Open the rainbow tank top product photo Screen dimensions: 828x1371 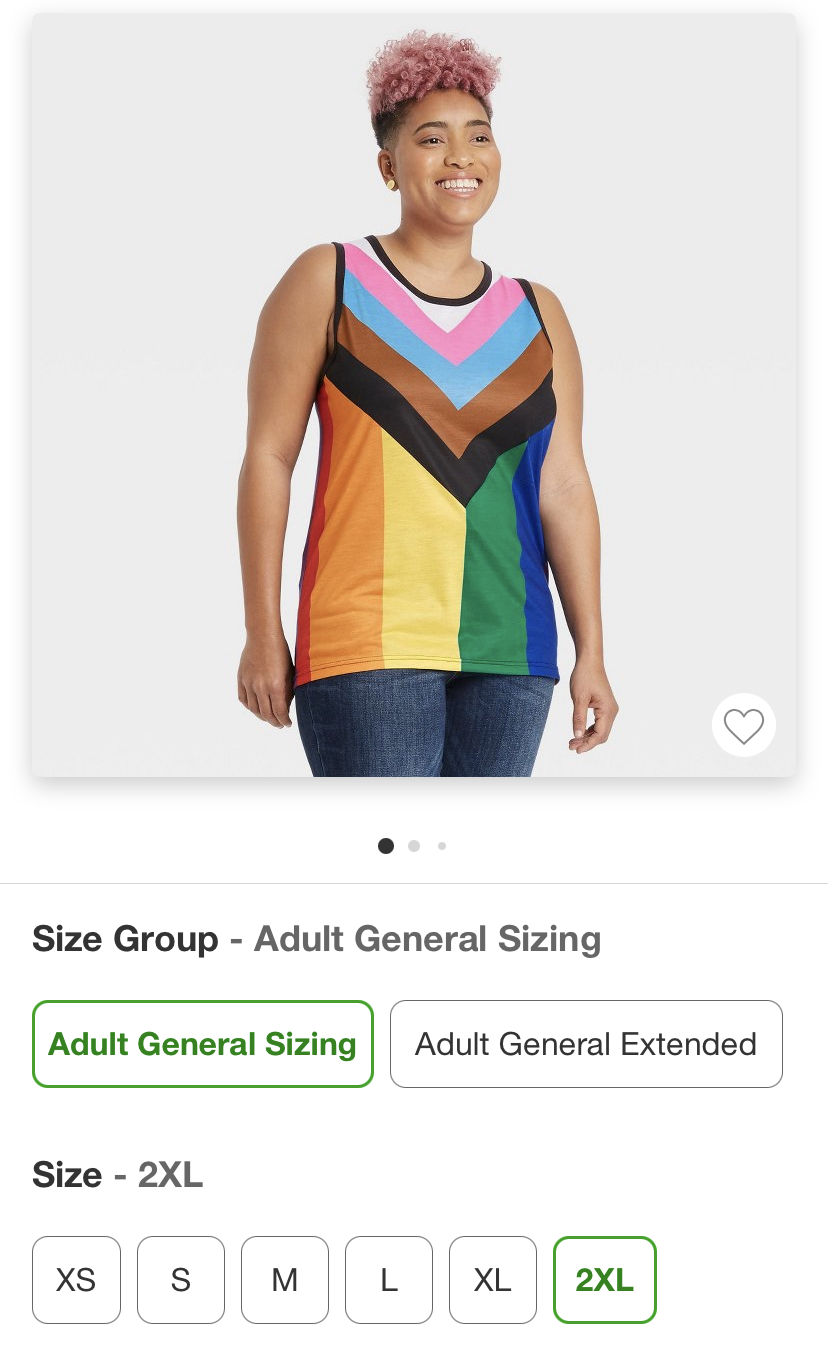414,395
